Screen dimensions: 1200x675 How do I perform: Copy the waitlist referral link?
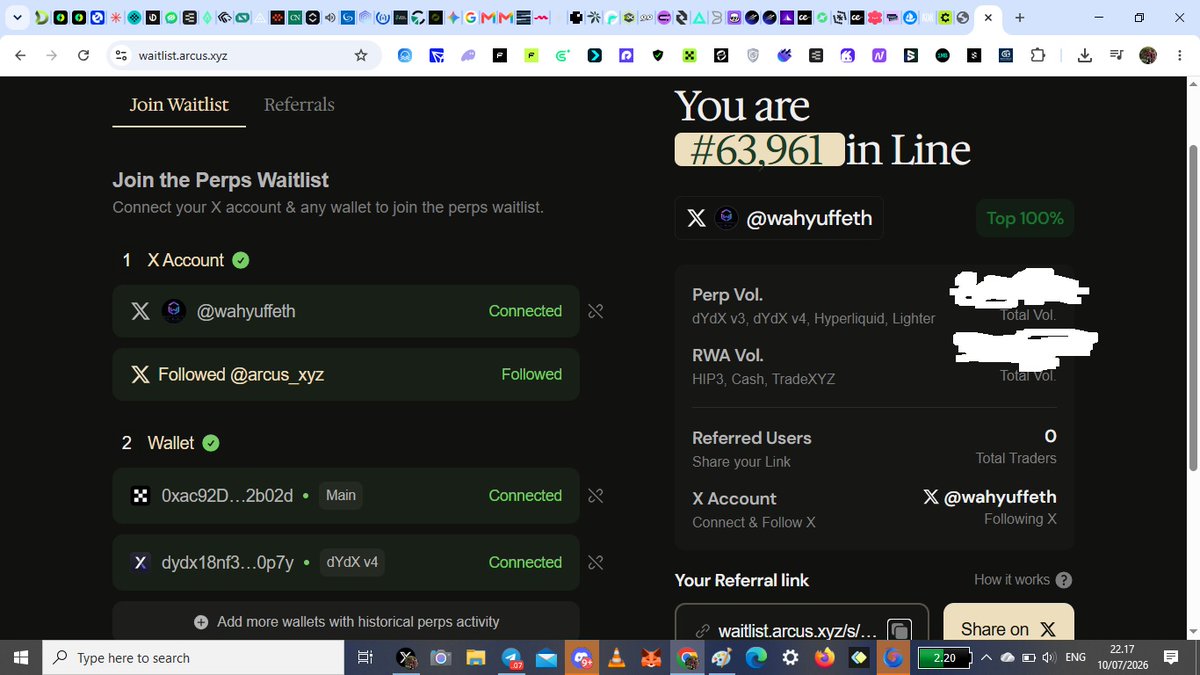pyautogui.click(x=899, y=630)
